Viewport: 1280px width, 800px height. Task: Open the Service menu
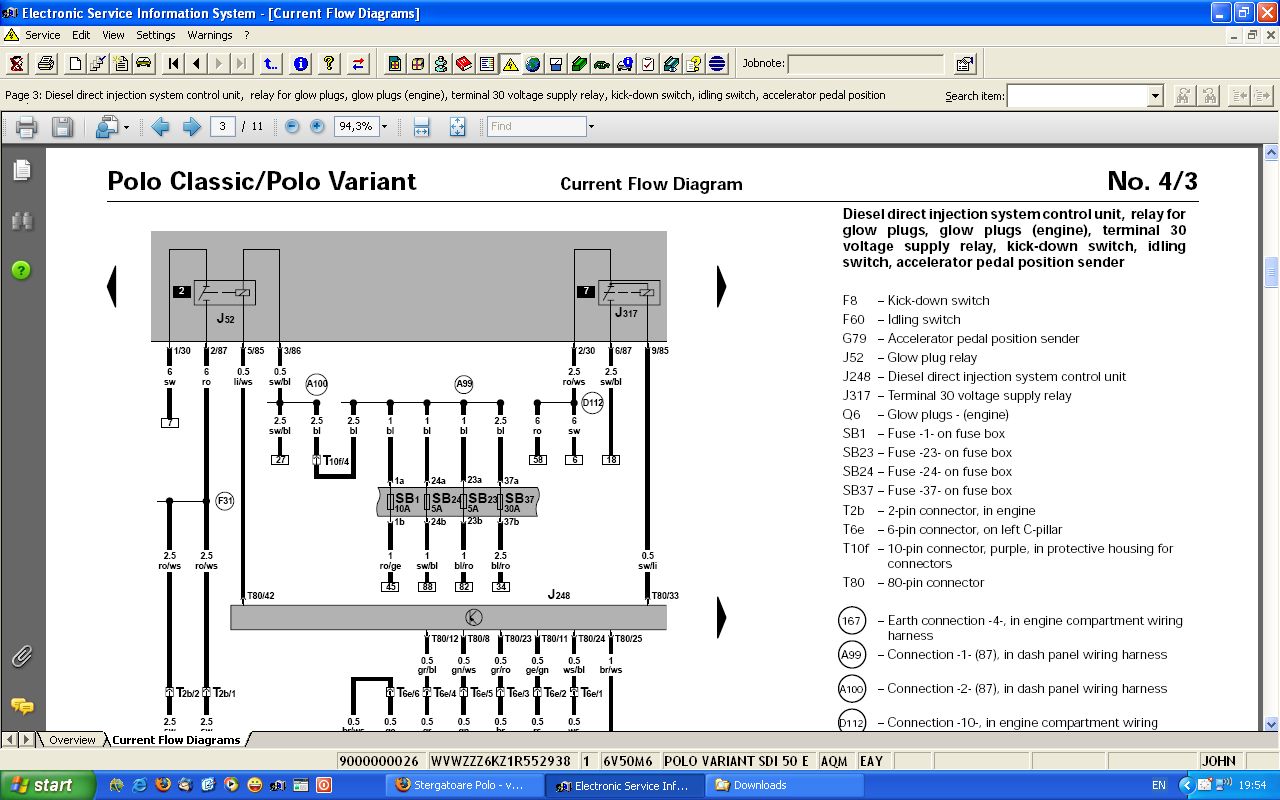click(x=43, y=35)
